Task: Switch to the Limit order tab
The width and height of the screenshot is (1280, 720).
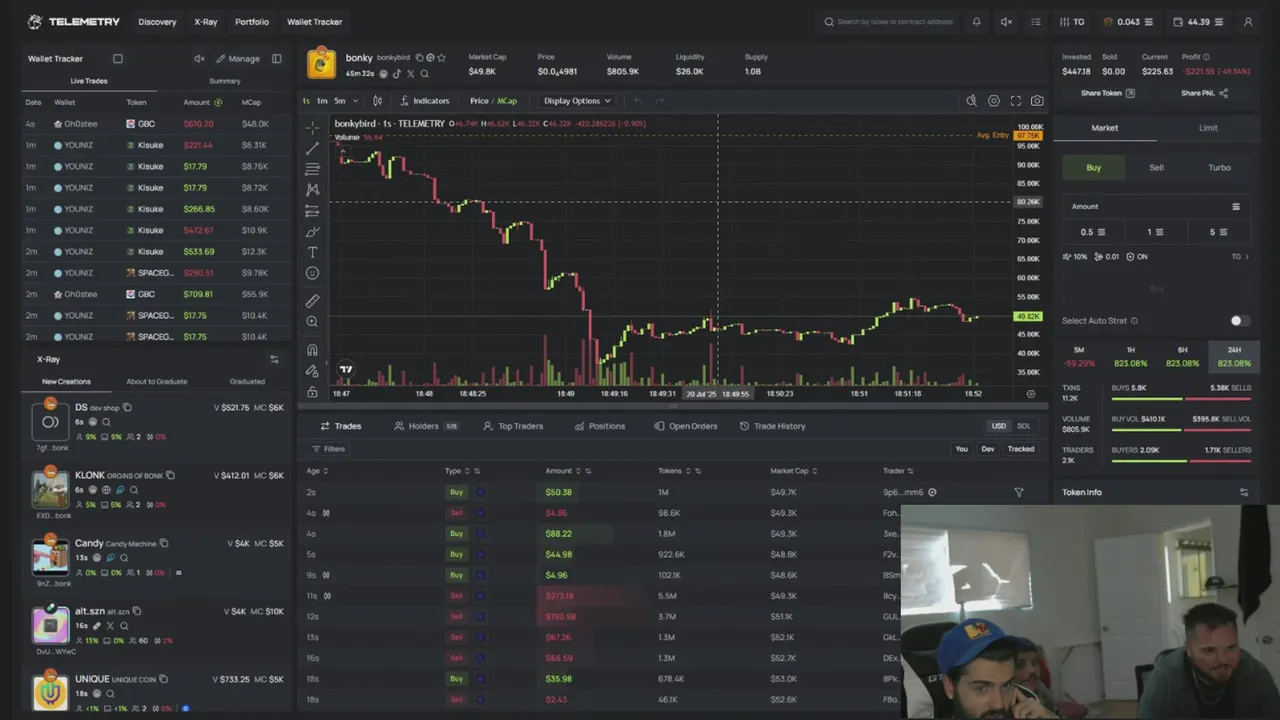Action: tap(1208, 128)
